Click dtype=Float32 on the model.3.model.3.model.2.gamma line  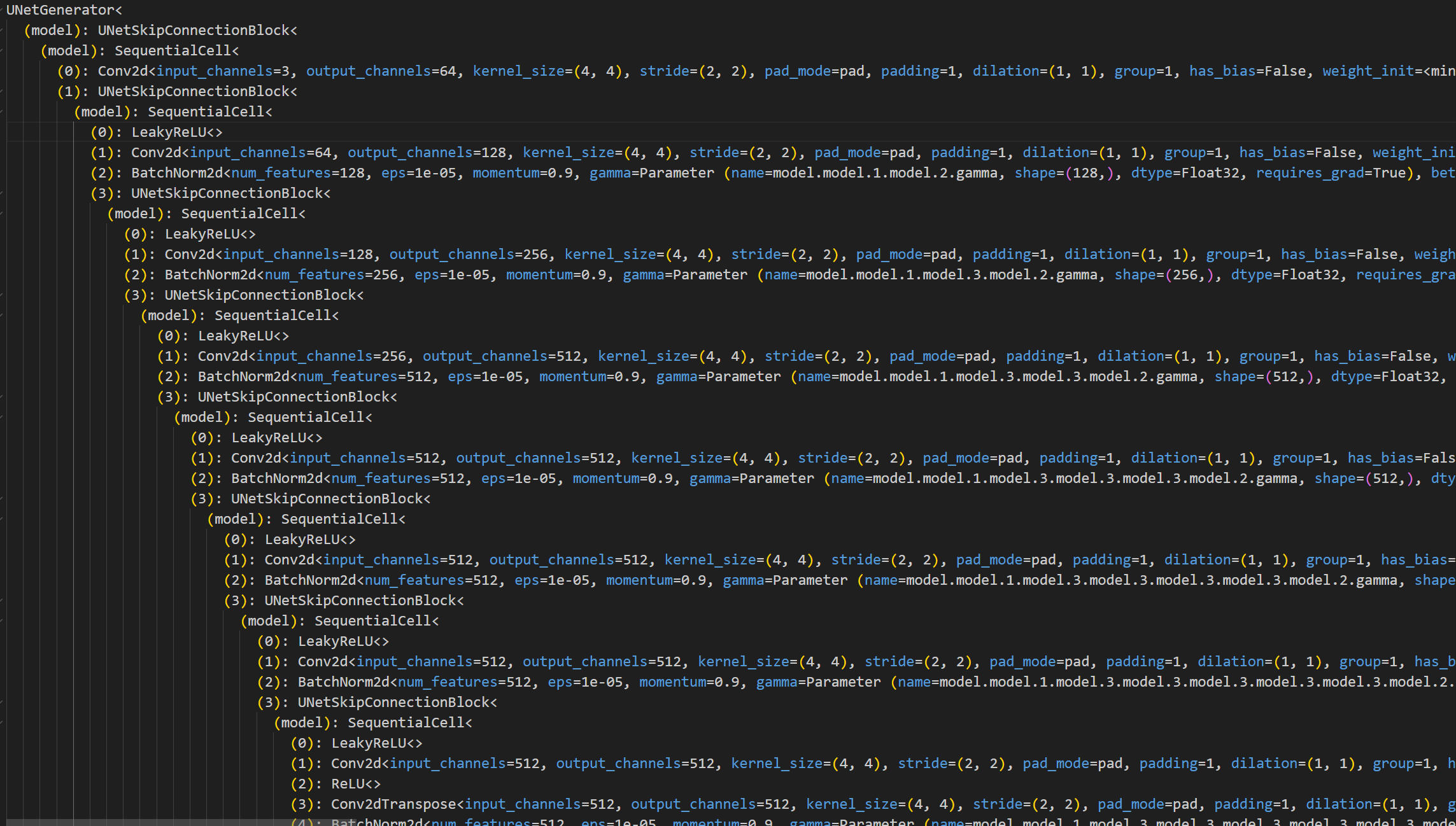(x=1385, y=377)
